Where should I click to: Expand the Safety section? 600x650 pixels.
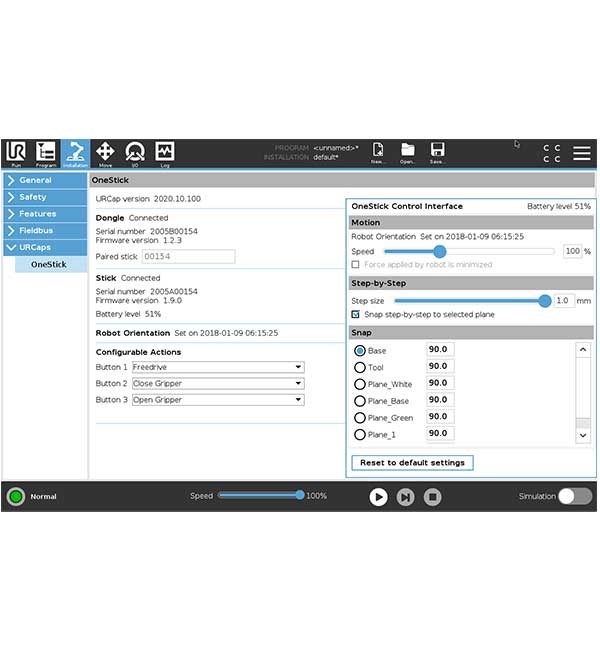pos(46,197)
